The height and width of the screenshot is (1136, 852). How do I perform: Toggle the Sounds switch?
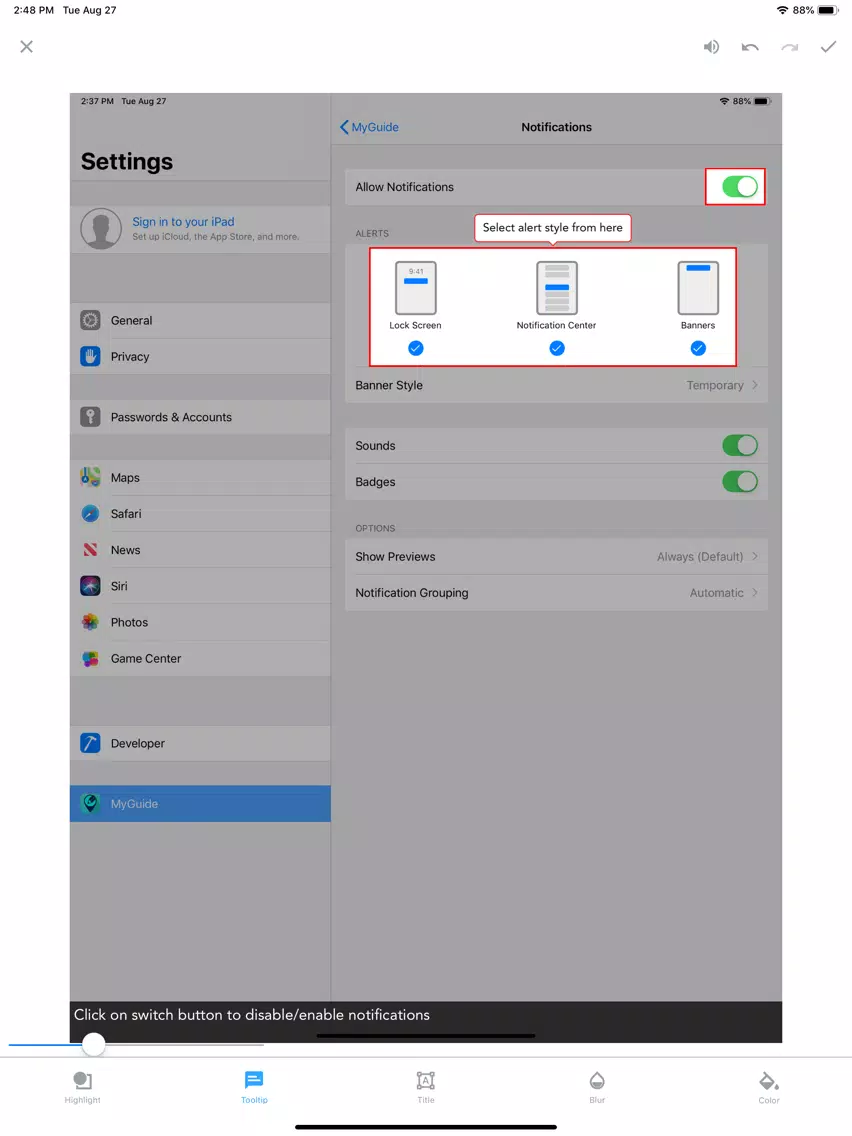(x=740, y=446)
